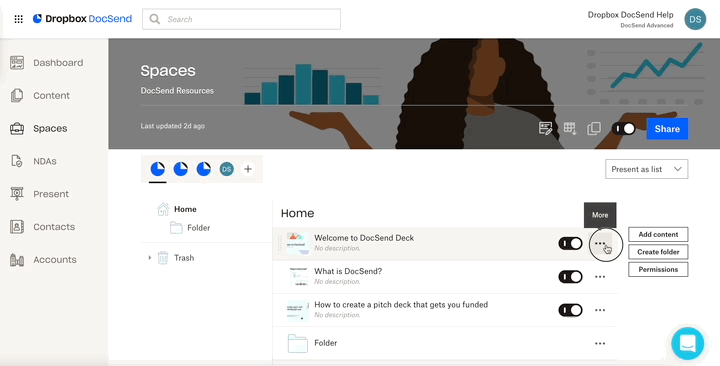This screenshot has height=366, width=720.
Task: Open More menu for Folder row
Action: (x=600, y=343)
